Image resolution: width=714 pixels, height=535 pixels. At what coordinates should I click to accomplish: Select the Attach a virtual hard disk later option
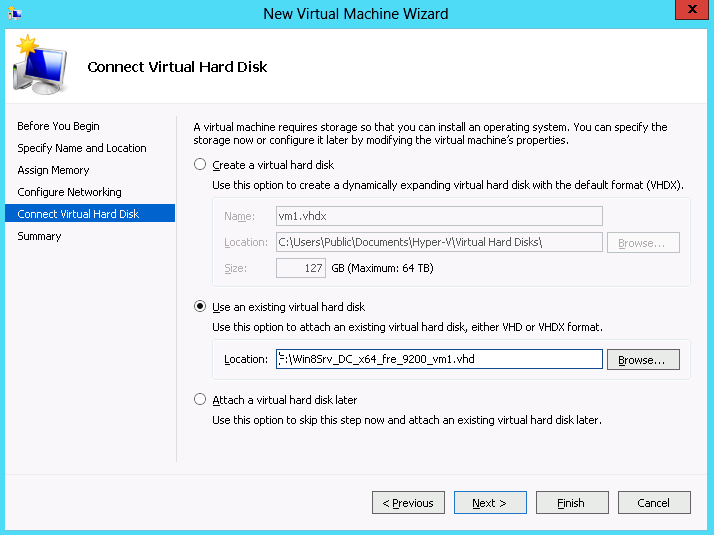200,400
